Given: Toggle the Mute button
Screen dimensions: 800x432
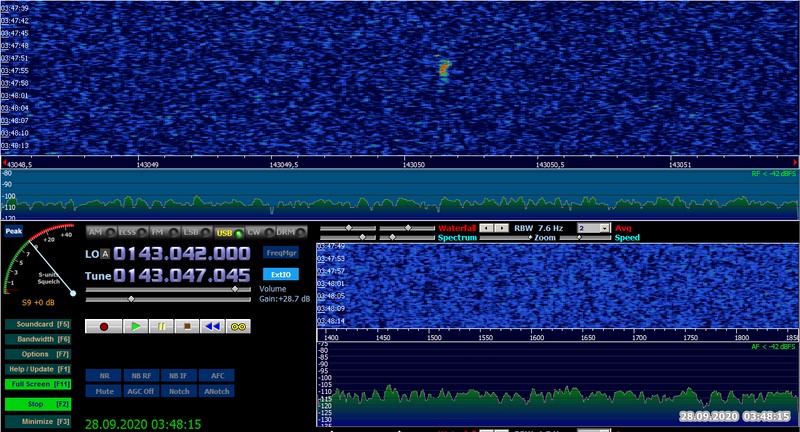Looking at the screenshot, I should (x=102, y=390).
